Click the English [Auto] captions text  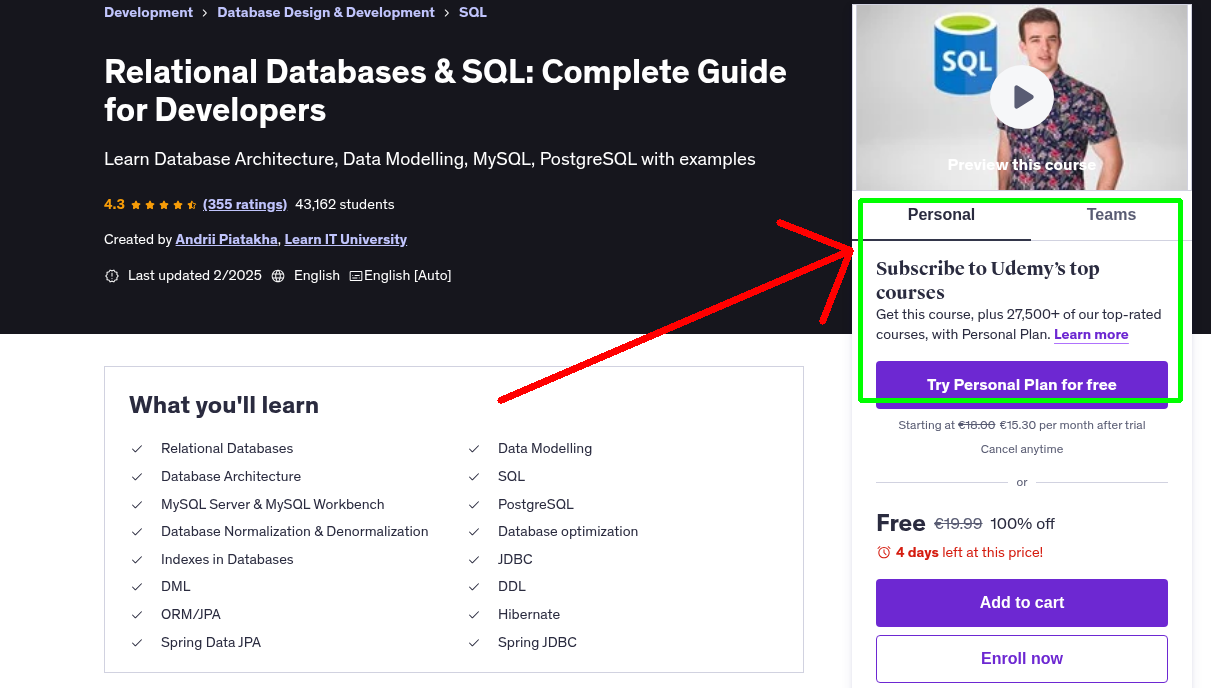408,276
